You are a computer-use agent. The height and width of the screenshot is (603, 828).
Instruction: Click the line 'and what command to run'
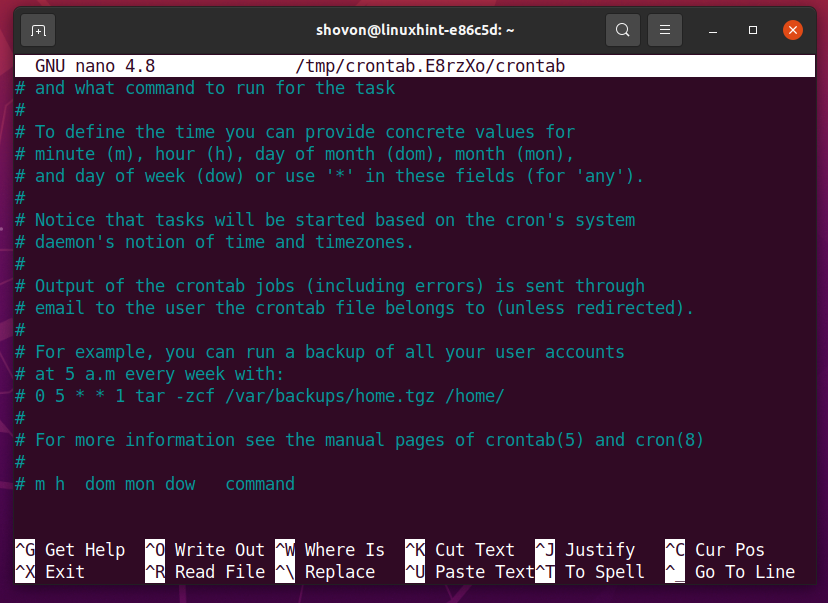205,88
